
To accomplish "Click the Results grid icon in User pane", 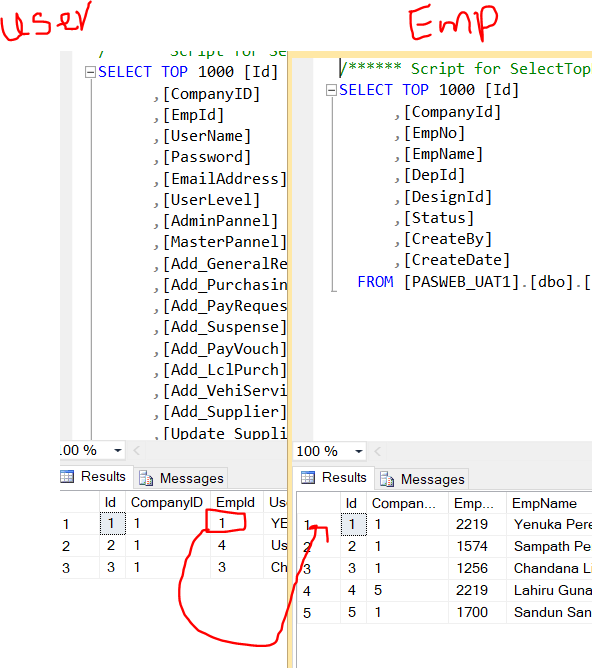I will coord(67,476).
